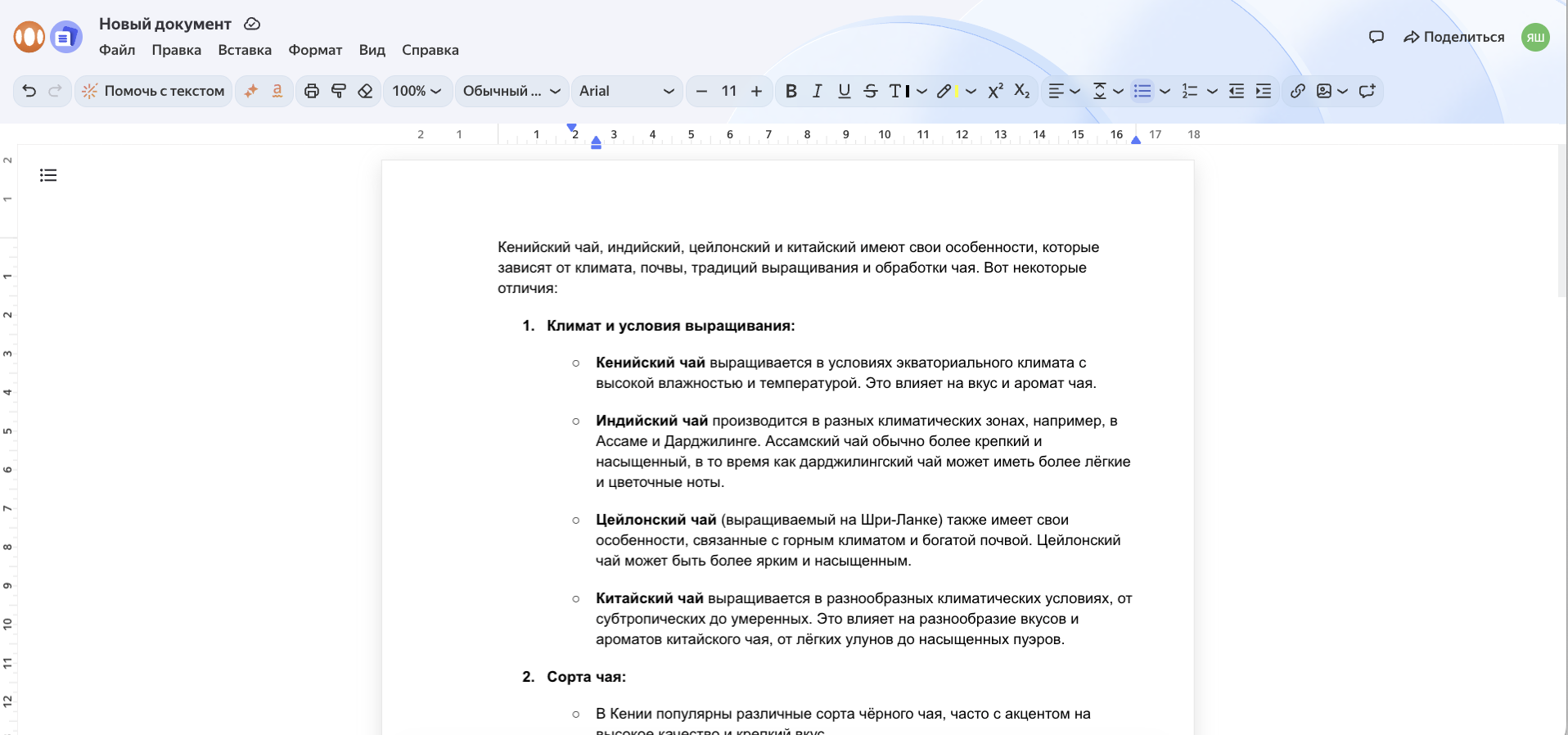Click the line spacing icon

coord(1100,91)
